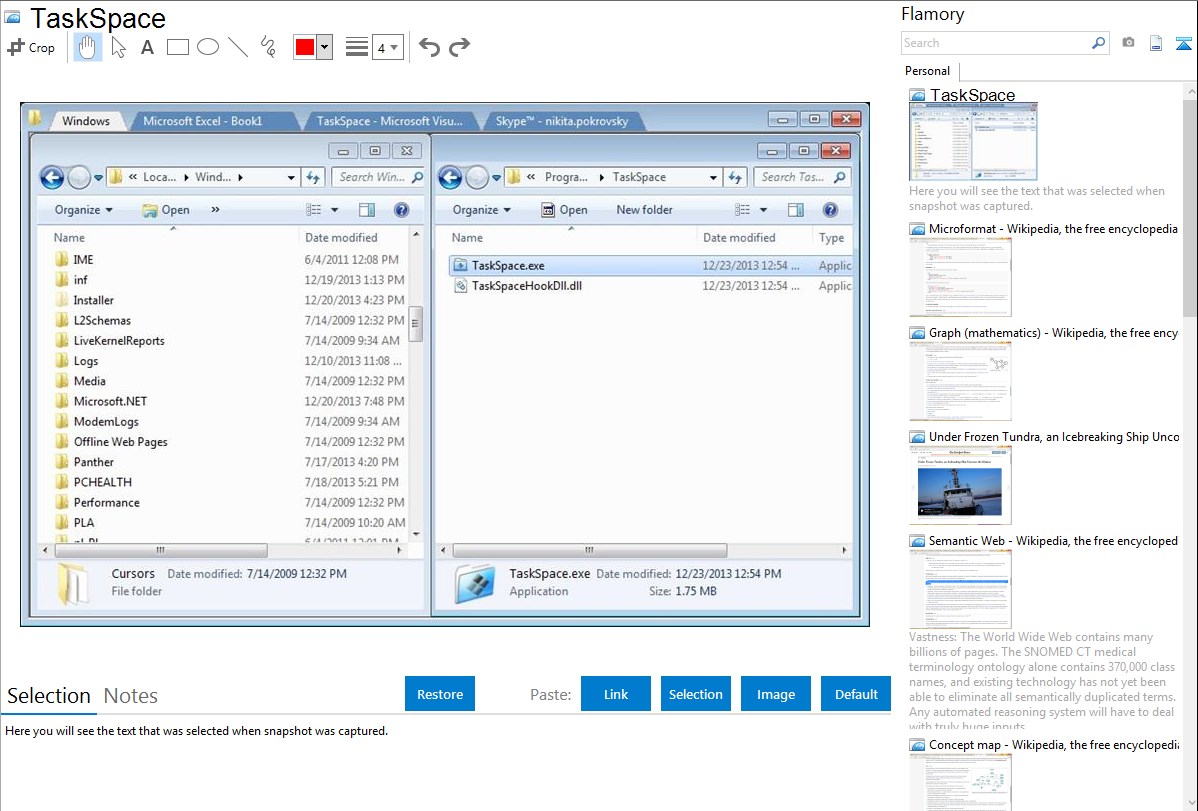Click the help icon in TaskSpace Explorer window
This screenshot has height=811, width=1198.
(831, 209)
